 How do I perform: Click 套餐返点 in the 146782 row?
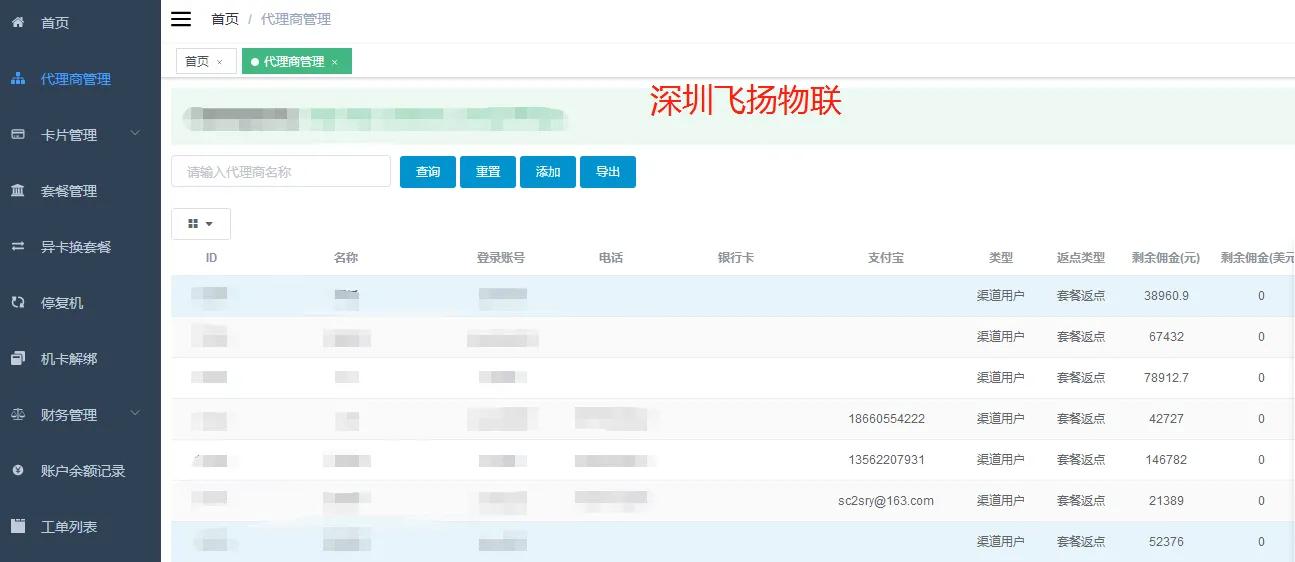coord(1081,460)
